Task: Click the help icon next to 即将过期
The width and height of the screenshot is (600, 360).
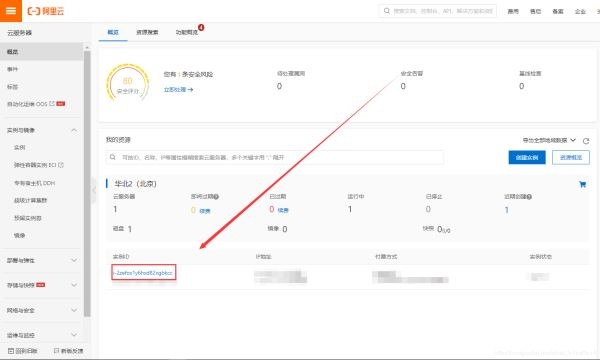Action: [x=216, y=197]
